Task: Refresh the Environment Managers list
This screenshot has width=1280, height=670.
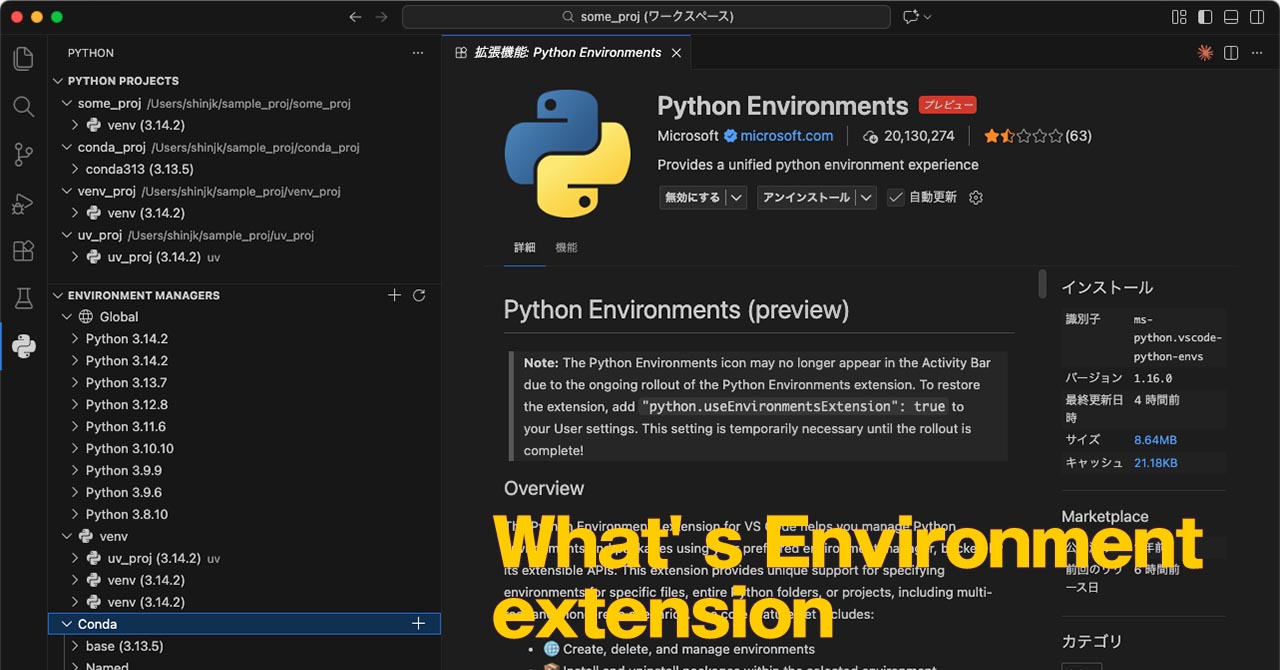Action: point(419,294)
